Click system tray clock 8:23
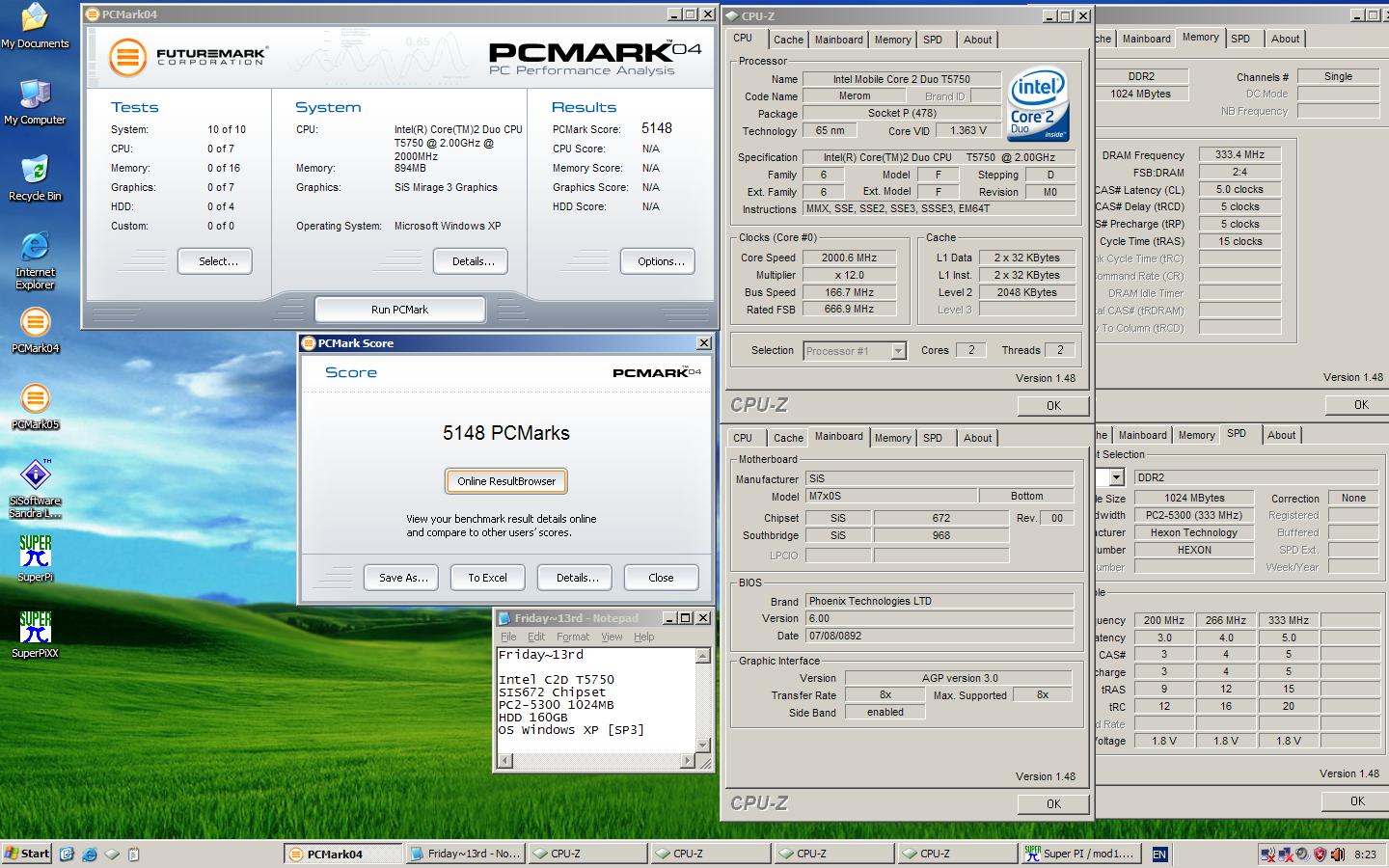The width and height of the screenshot is (1389, 868). (1365, 854)
